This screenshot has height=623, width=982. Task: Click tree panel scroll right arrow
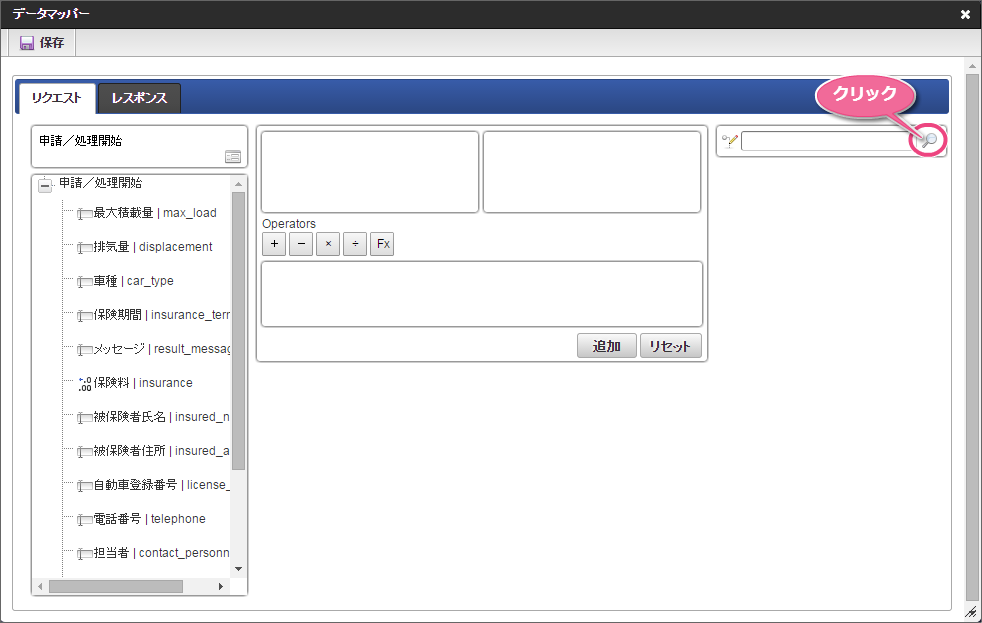pos(220,587)
